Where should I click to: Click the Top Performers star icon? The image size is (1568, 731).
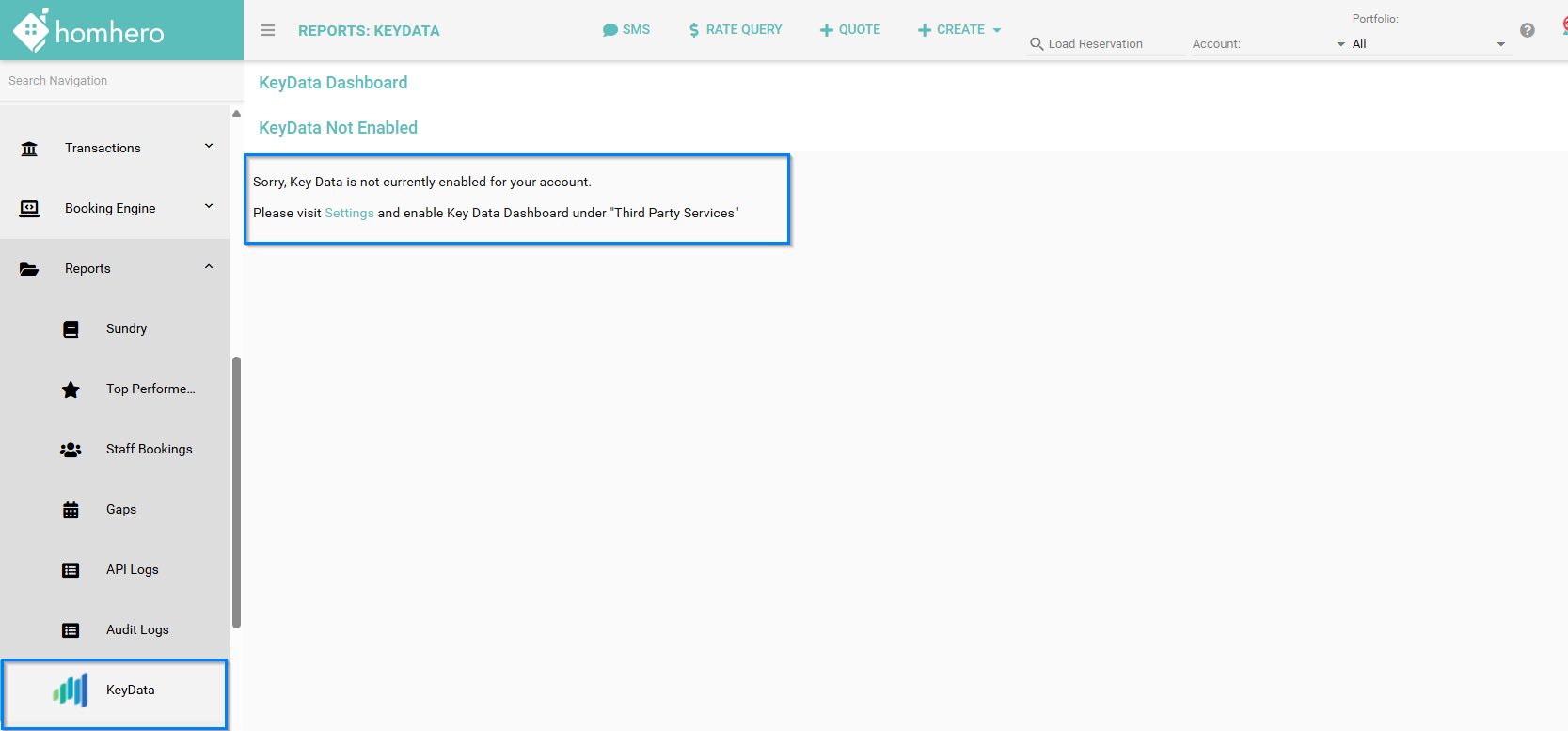pos(71,389)
